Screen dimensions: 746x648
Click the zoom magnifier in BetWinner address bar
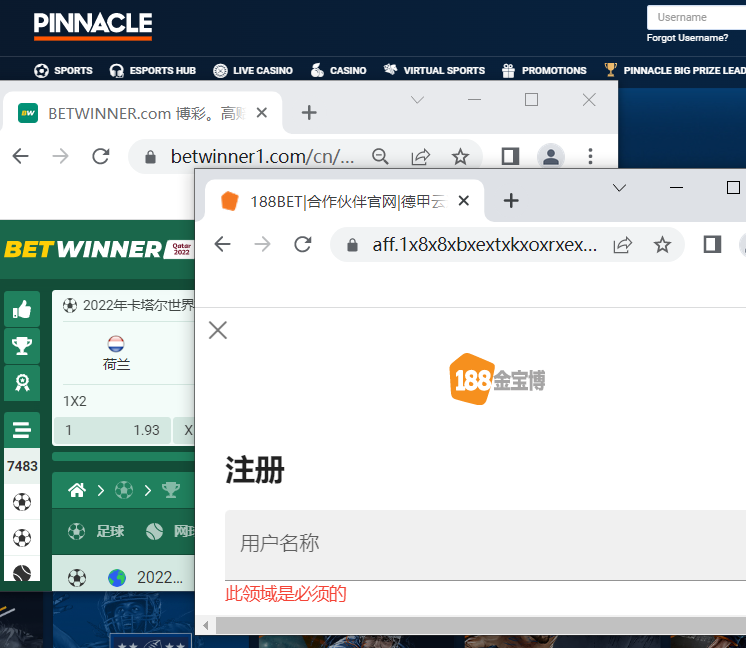pos(381,156)
